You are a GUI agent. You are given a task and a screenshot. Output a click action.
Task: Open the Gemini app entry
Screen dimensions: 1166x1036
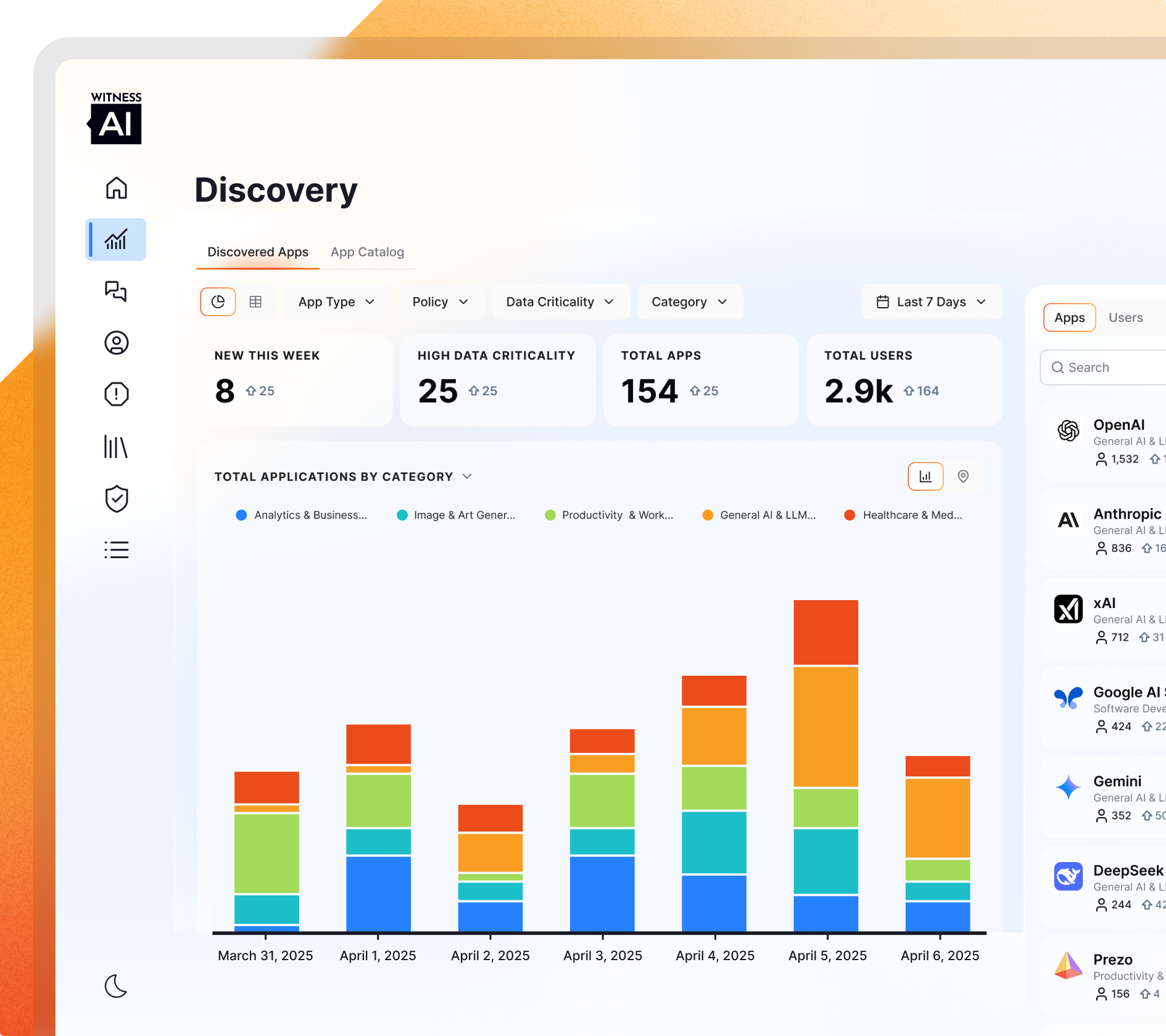tap(1103, 797)
